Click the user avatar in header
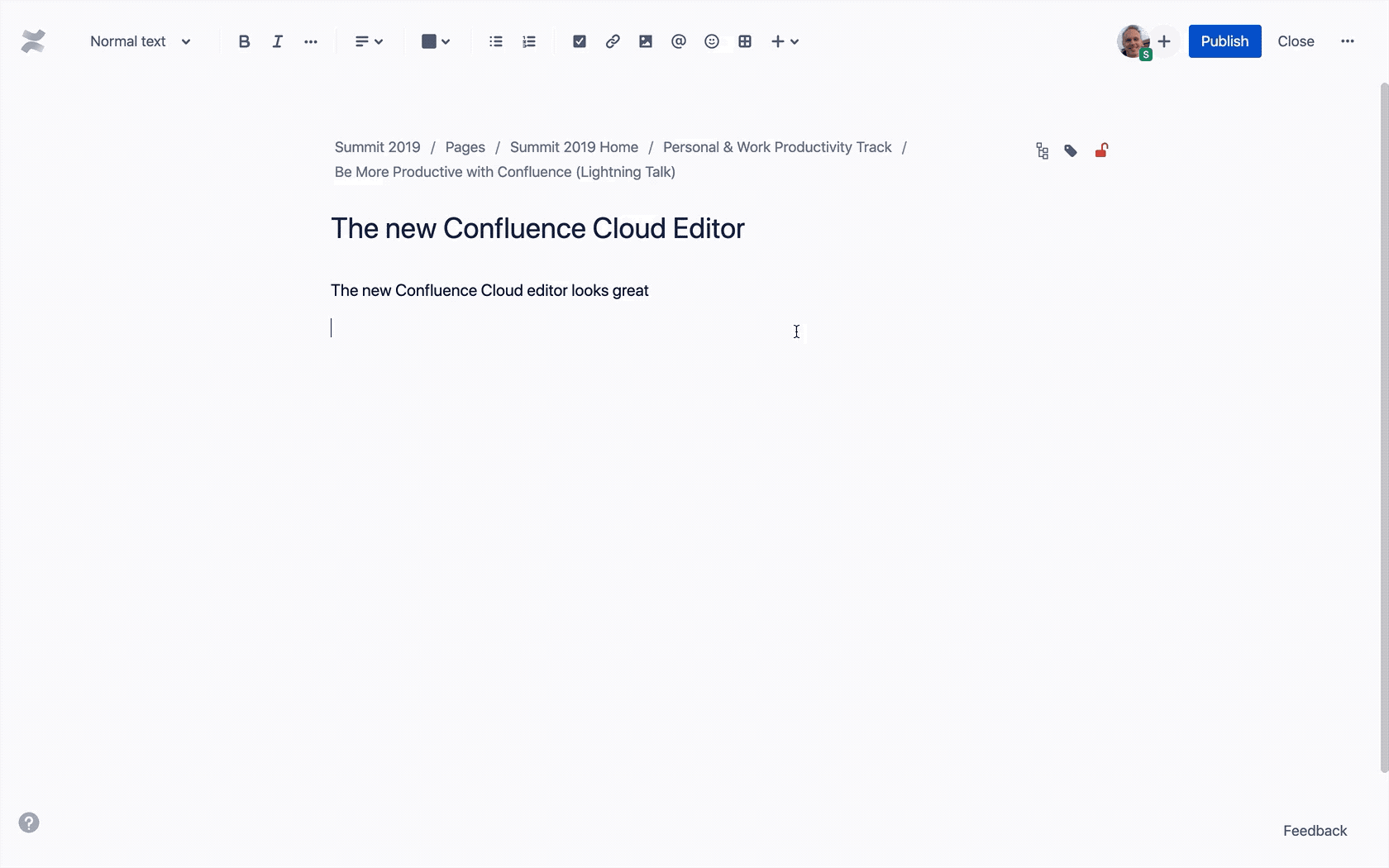This screenshot has width=1389, height=868. click(1134, 41)
